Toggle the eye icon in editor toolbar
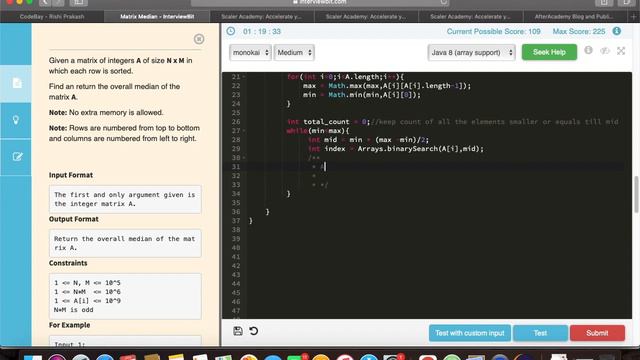Screen dimensions: 640x360 click(604, 51)
